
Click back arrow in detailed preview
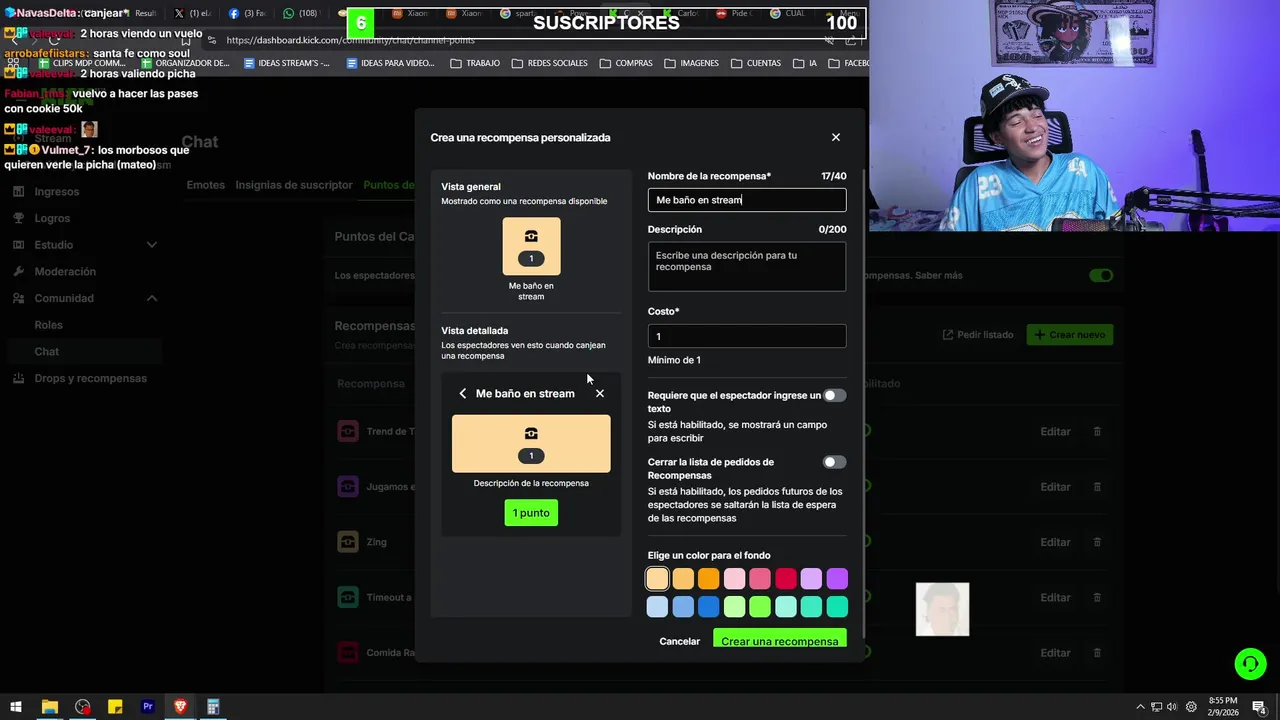[463, 394]
